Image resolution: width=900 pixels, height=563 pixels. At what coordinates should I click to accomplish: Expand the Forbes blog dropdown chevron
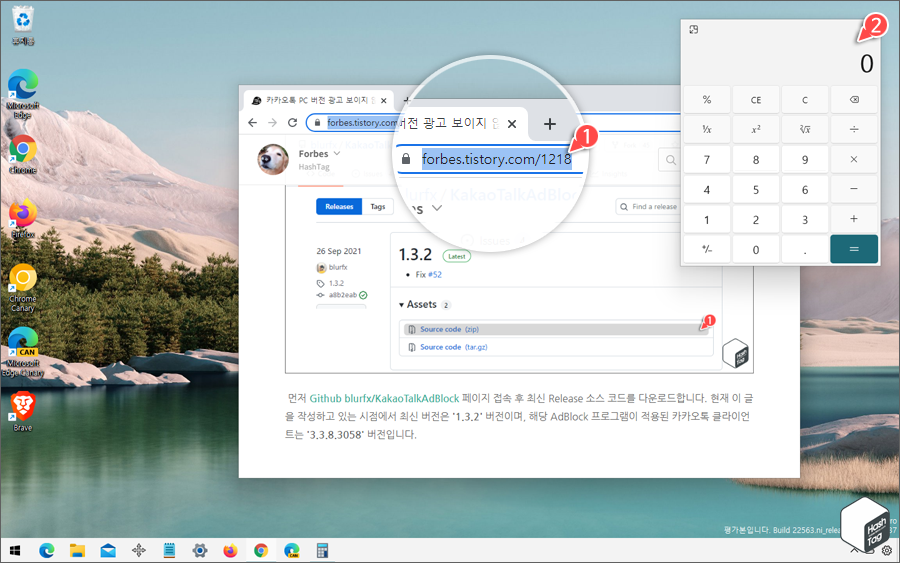[337, 154]
